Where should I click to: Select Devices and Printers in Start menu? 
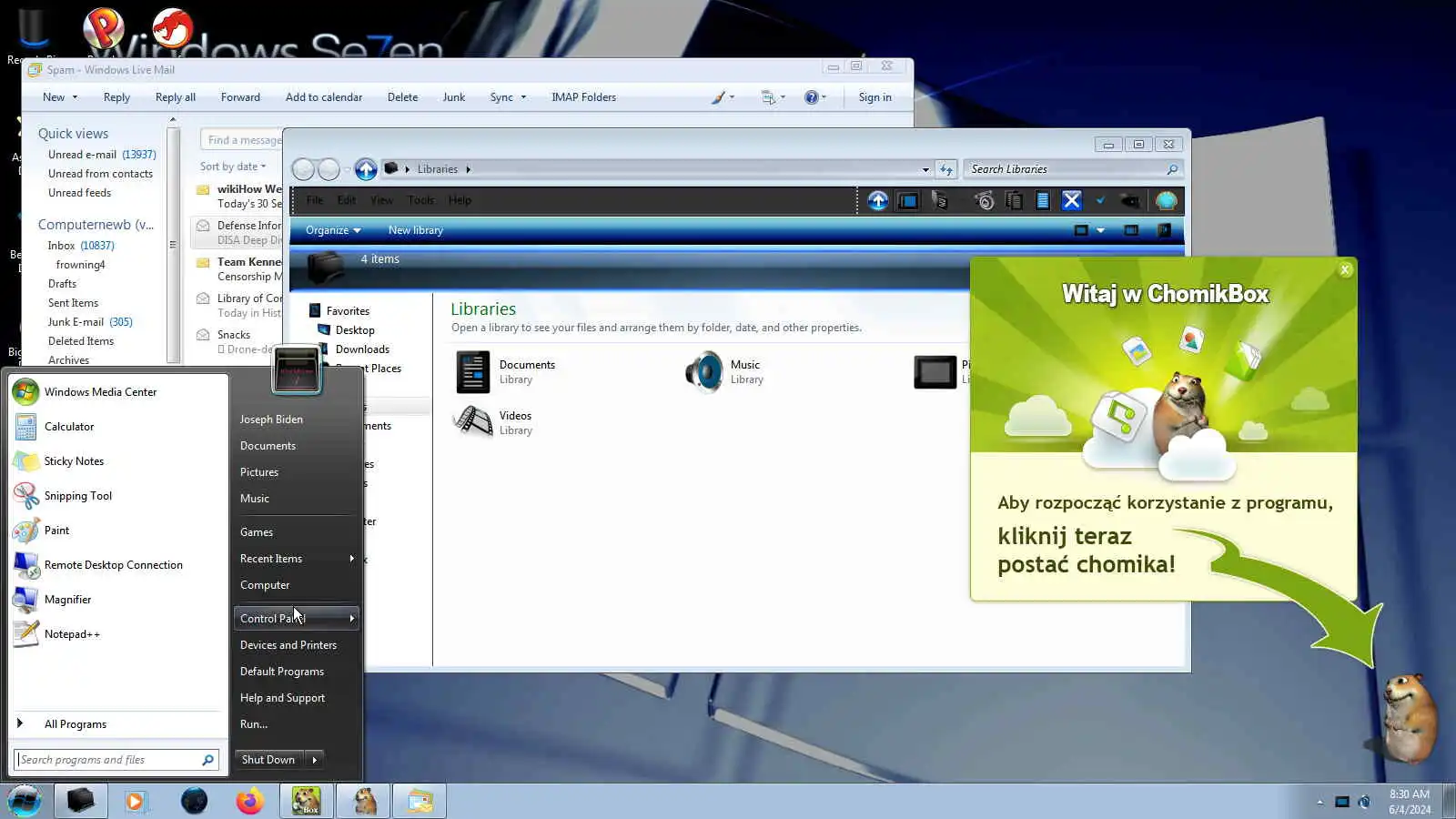coord(296,645)
